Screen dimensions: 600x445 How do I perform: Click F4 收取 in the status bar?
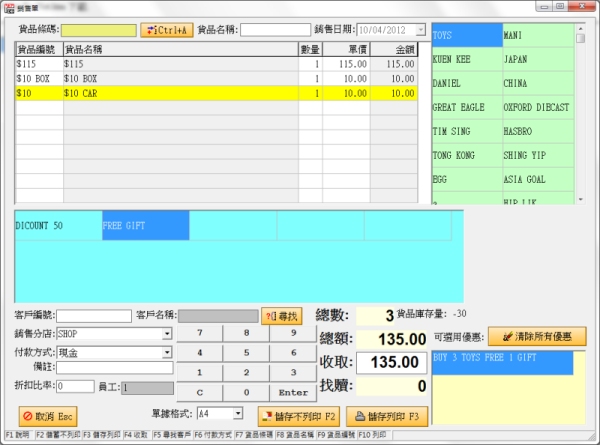click(136, 435)
